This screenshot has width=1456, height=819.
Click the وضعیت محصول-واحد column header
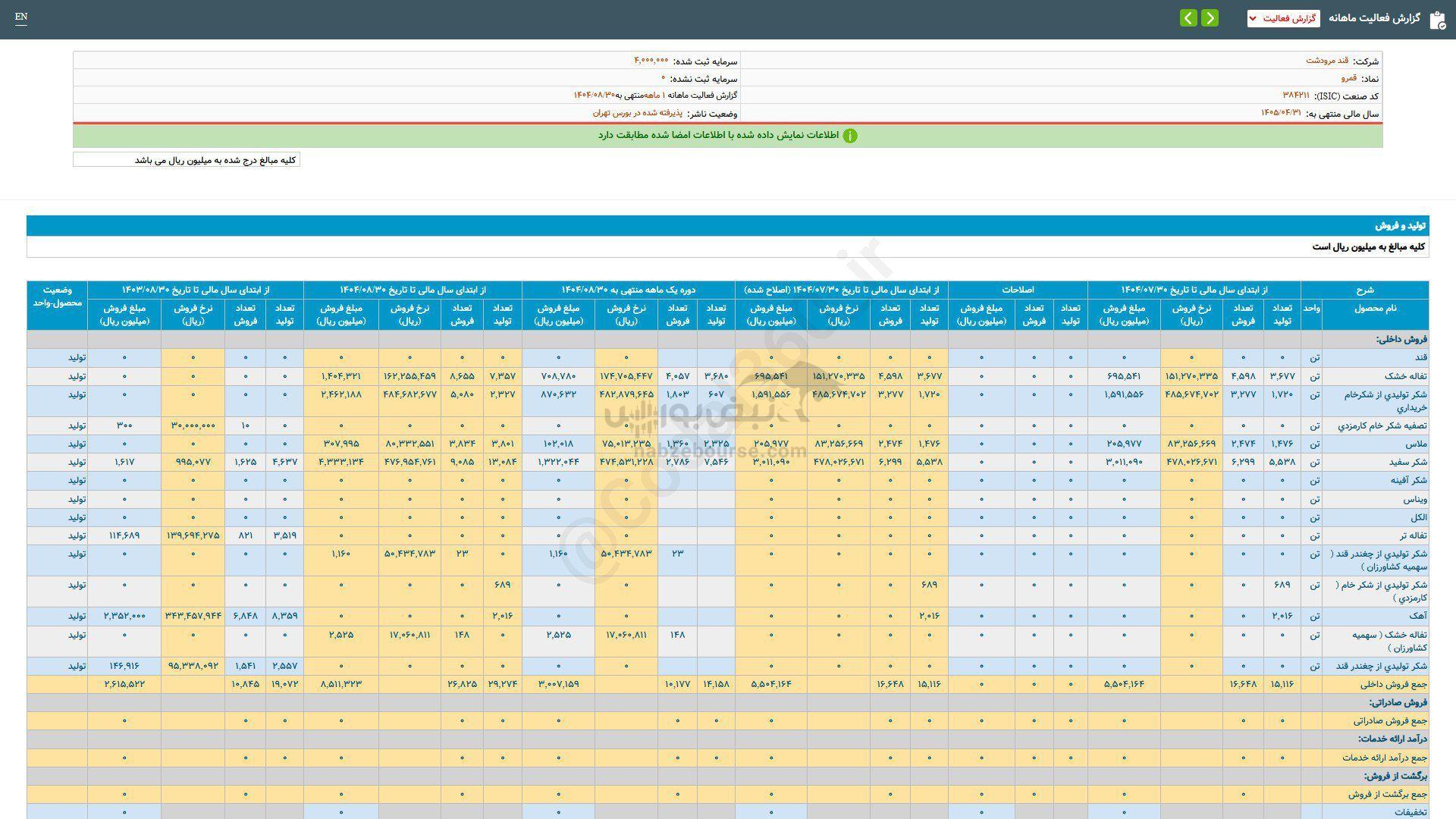(x=57, y=297)
